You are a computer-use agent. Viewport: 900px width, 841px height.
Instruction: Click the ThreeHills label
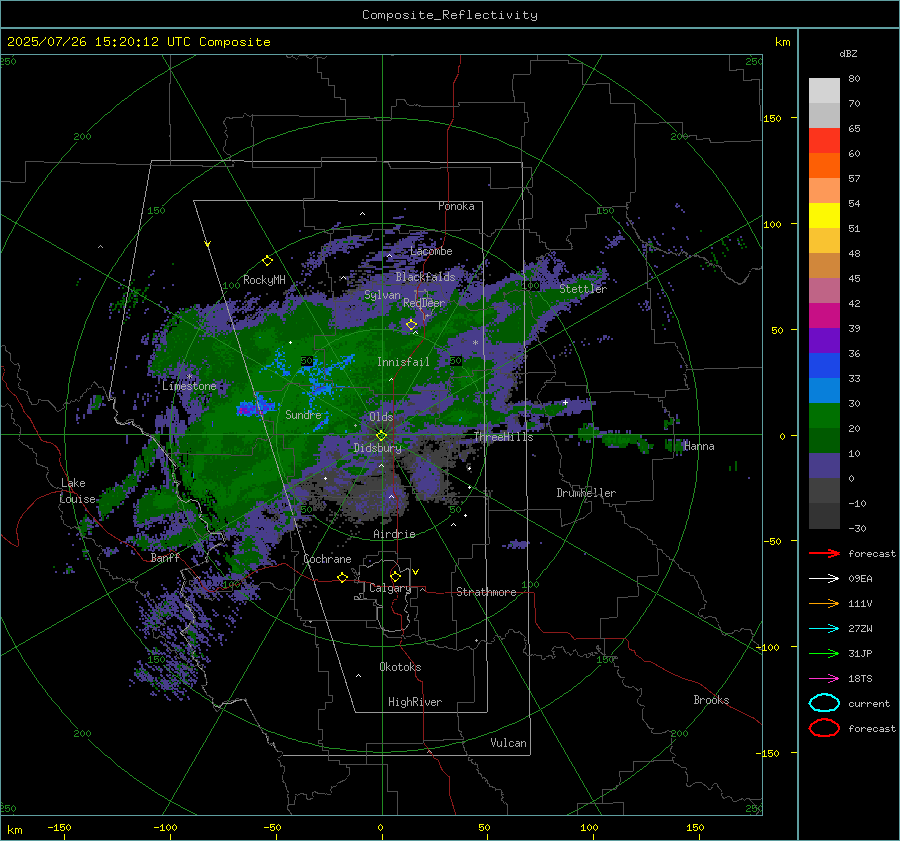pyautogui.click(x=503, y=437)
